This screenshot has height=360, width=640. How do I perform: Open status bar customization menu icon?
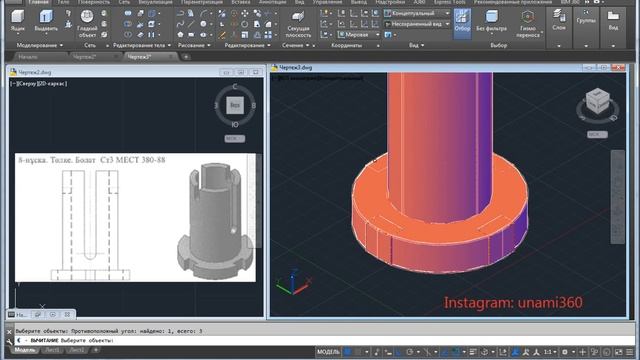pos(630,352)
